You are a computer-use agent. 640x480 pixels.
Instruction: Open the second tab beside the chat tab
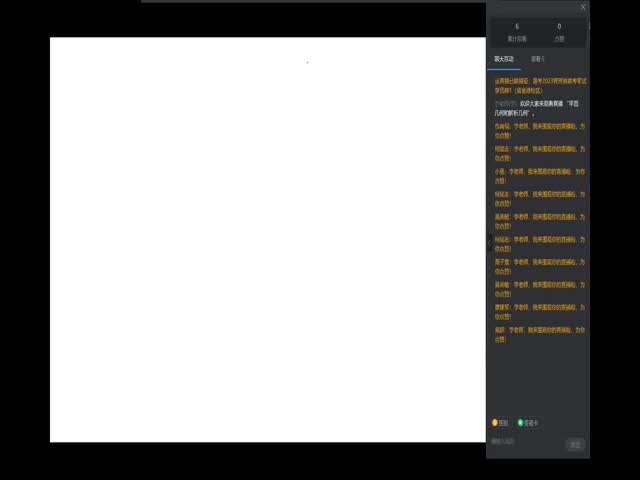click(x=538, y=59)
